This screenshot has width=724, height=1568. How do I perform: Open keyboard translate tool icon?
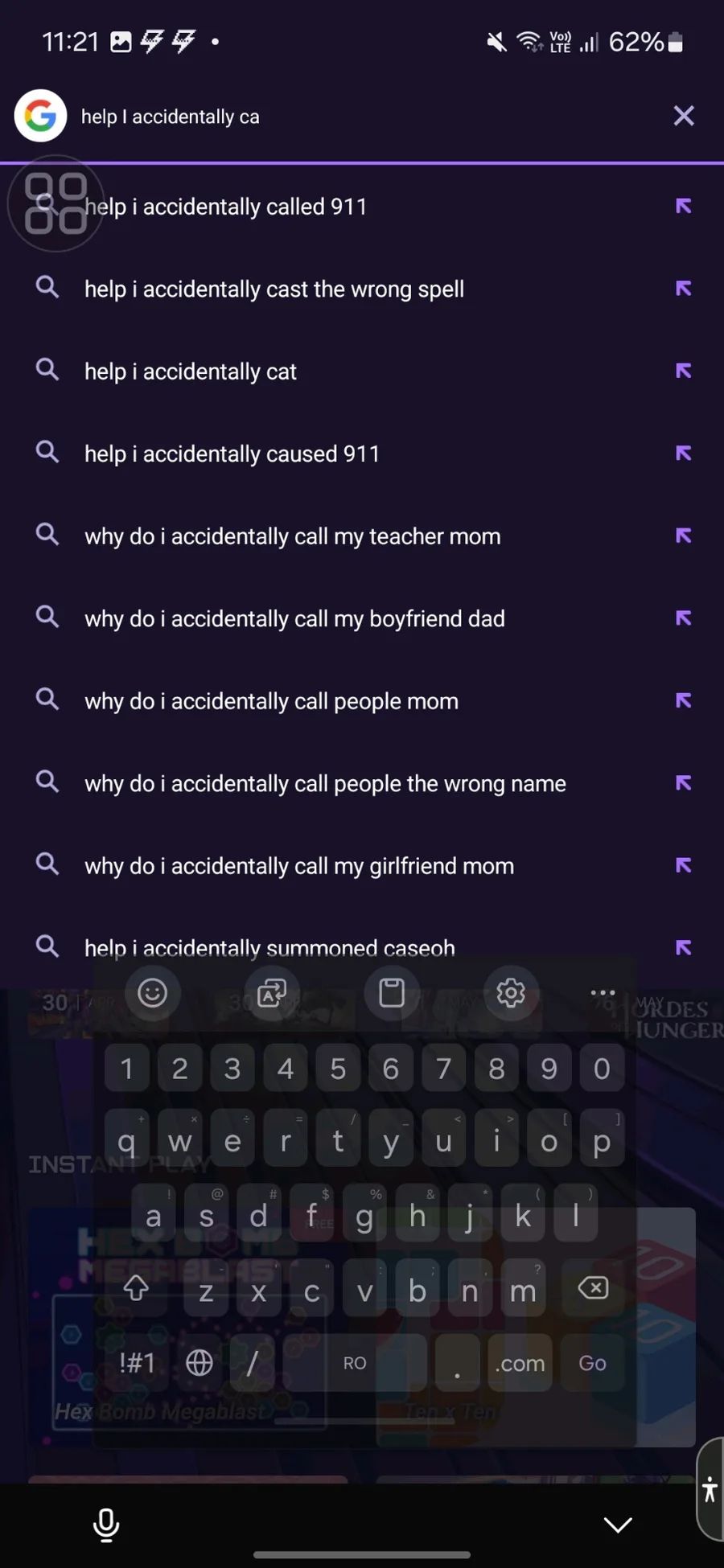(x=272, y=992)
